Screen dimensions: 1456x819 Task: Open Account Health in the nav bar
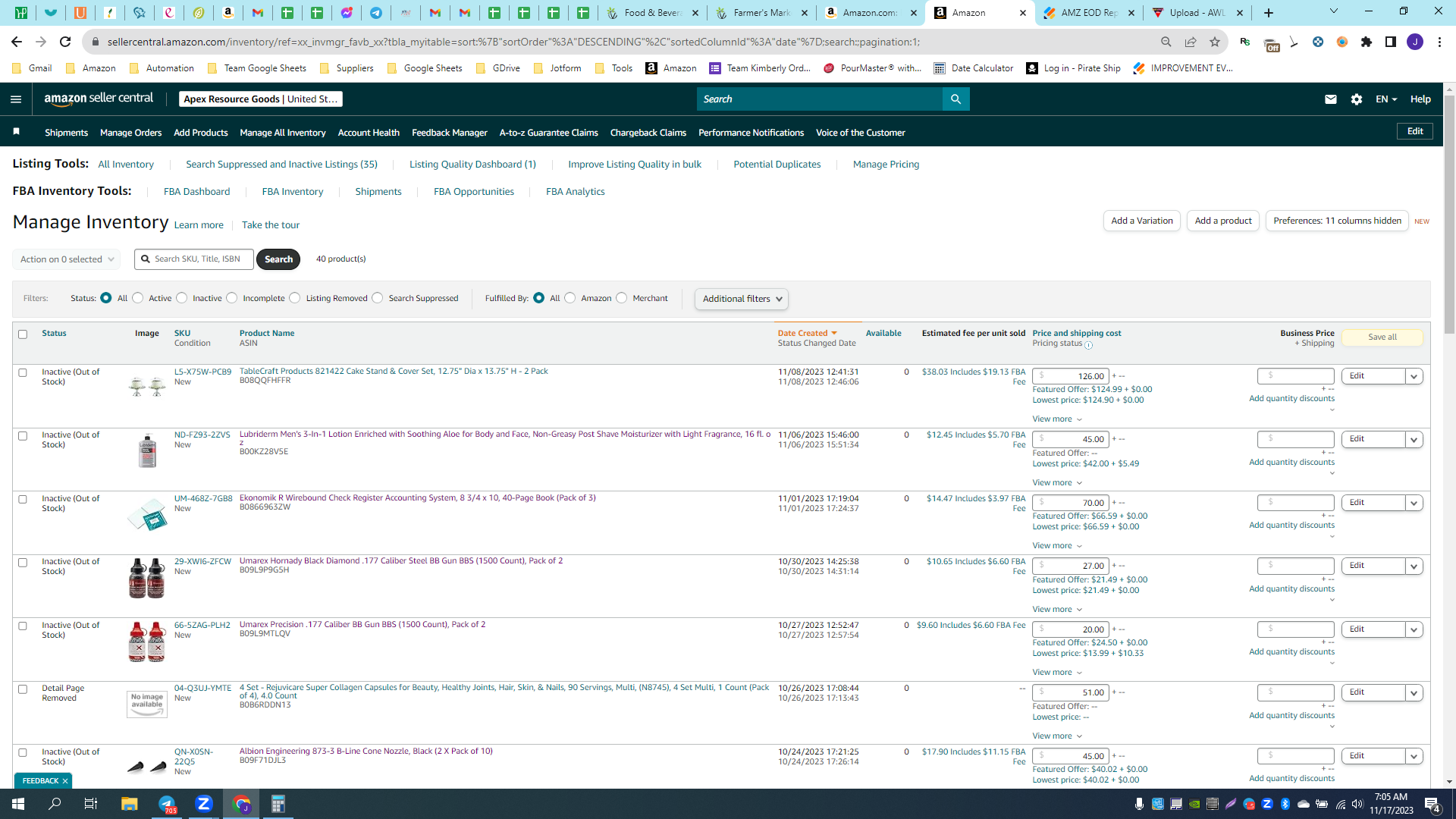[x=369, y=133]
